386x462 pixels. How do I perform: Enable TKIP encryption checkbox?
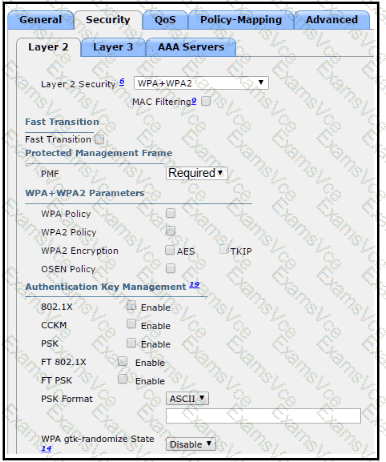point(224,249)
